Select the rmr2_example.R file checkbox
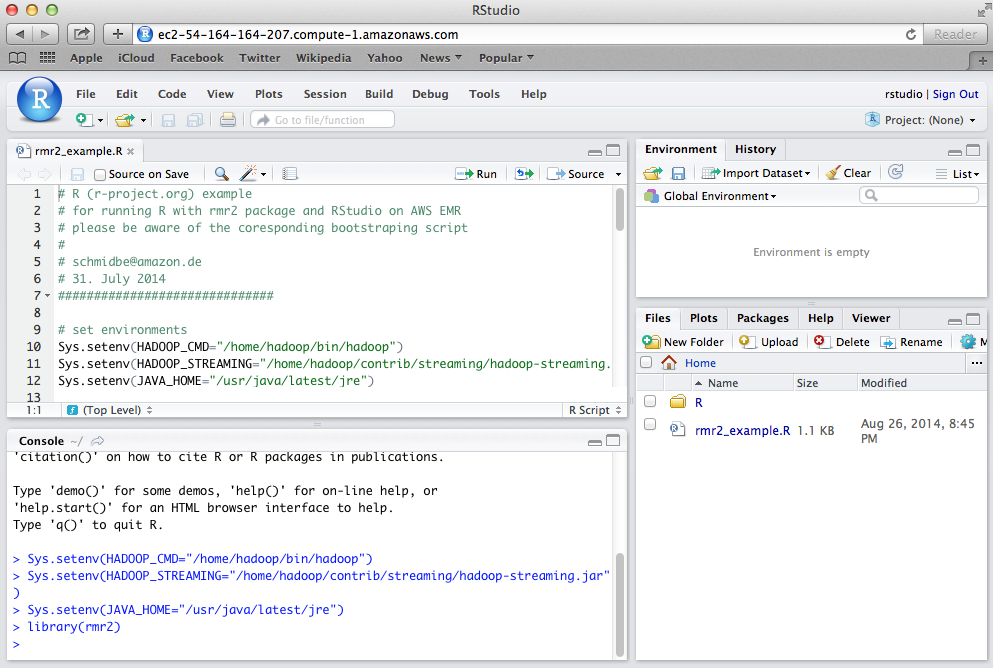The height and width of the screenshot is (668, 993). click(650, 425)
